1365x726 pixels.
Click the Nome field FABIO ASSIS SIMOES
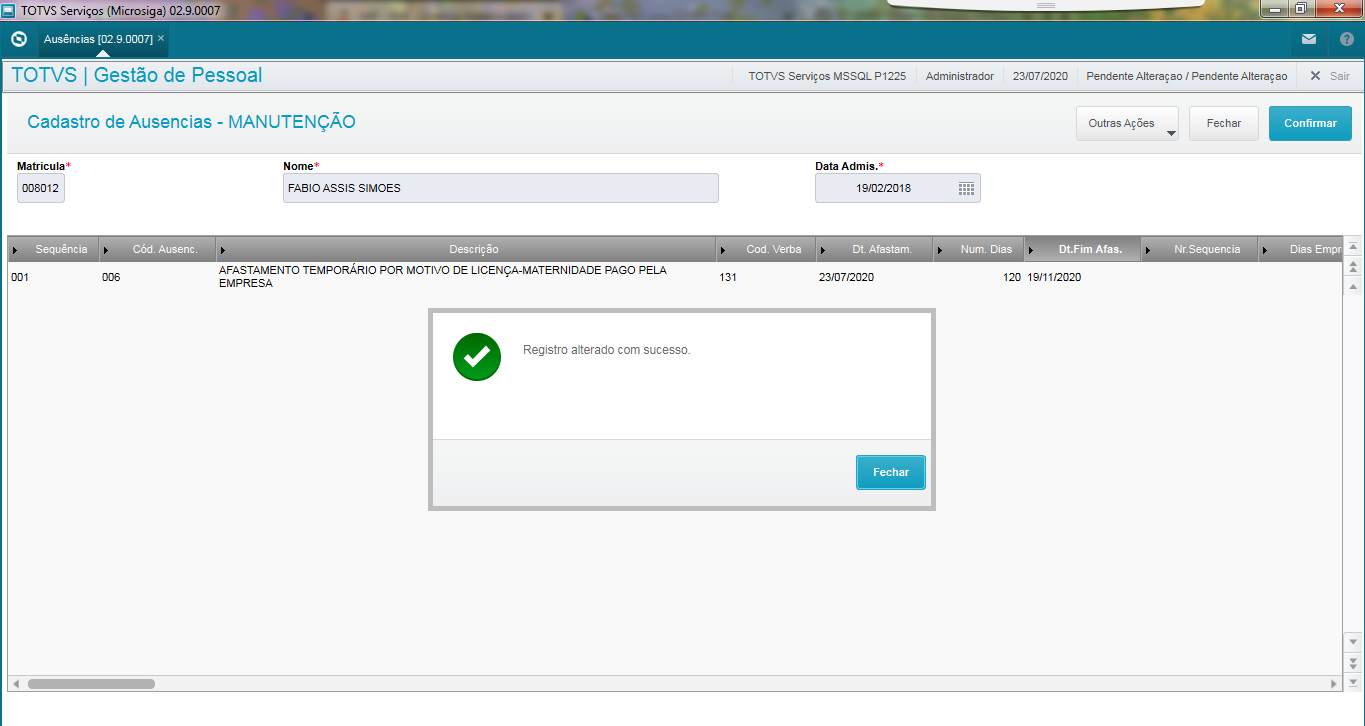pos(501,188)
